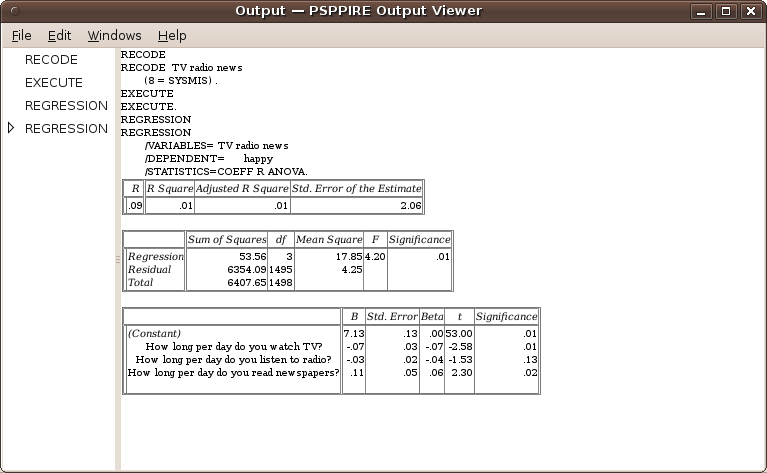Click the Mean Square header in ANOVA table

pos(328,239)
